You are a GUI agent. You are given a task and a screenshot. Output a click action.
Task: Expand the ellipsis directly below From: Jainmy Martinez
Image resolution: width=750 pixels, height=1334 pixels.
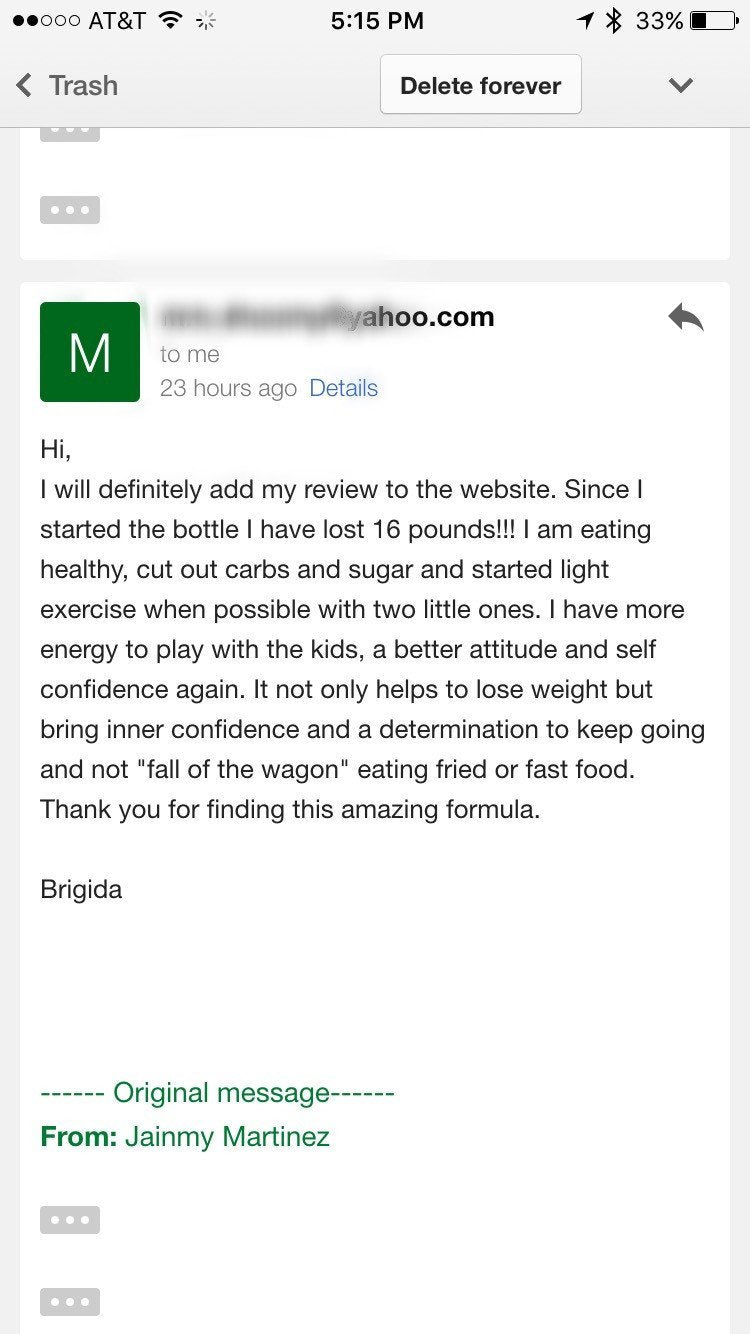tap(70, 1220)
